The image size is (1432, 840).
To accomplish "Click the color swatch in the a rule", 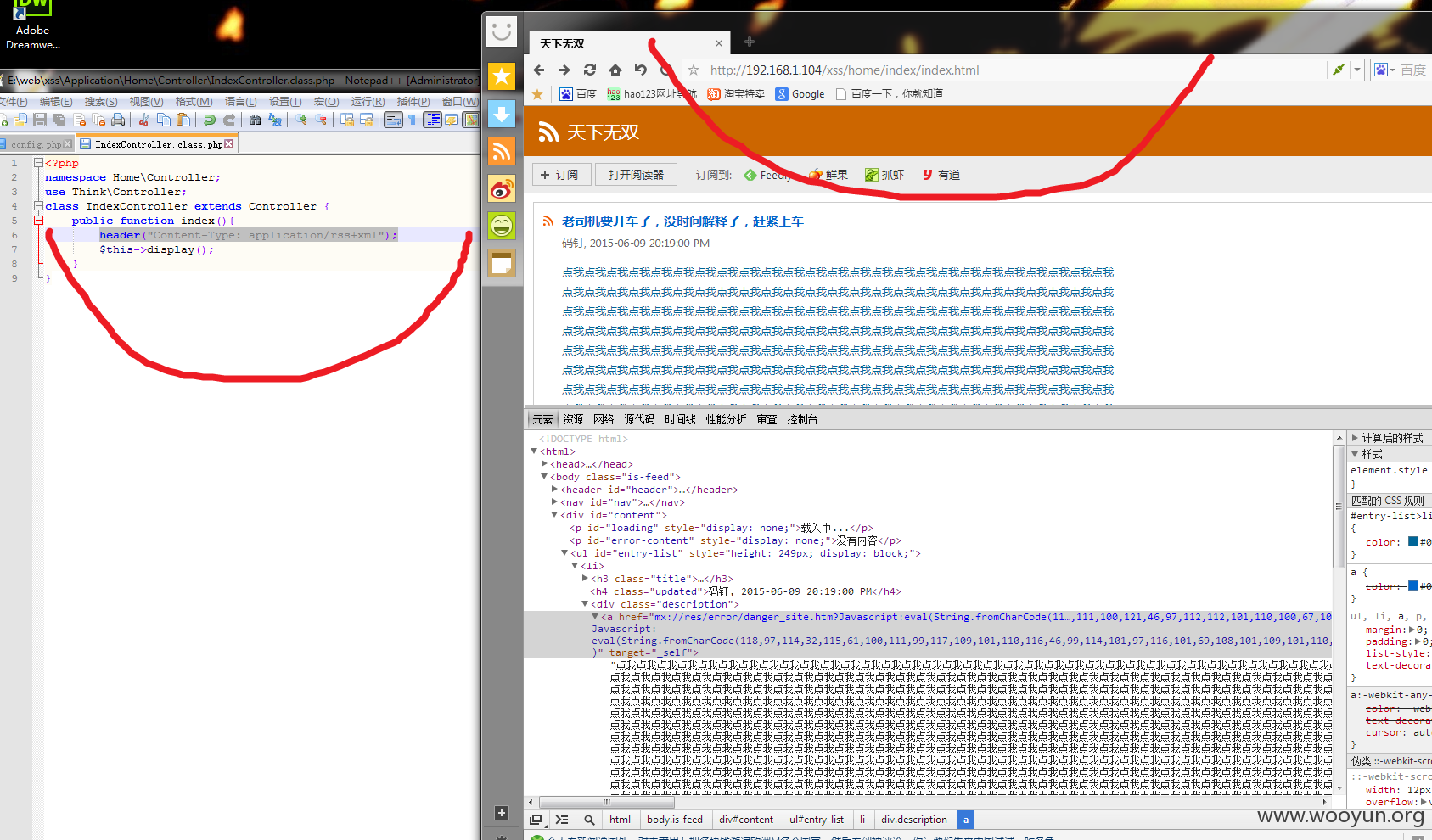I will [1413, 585].
